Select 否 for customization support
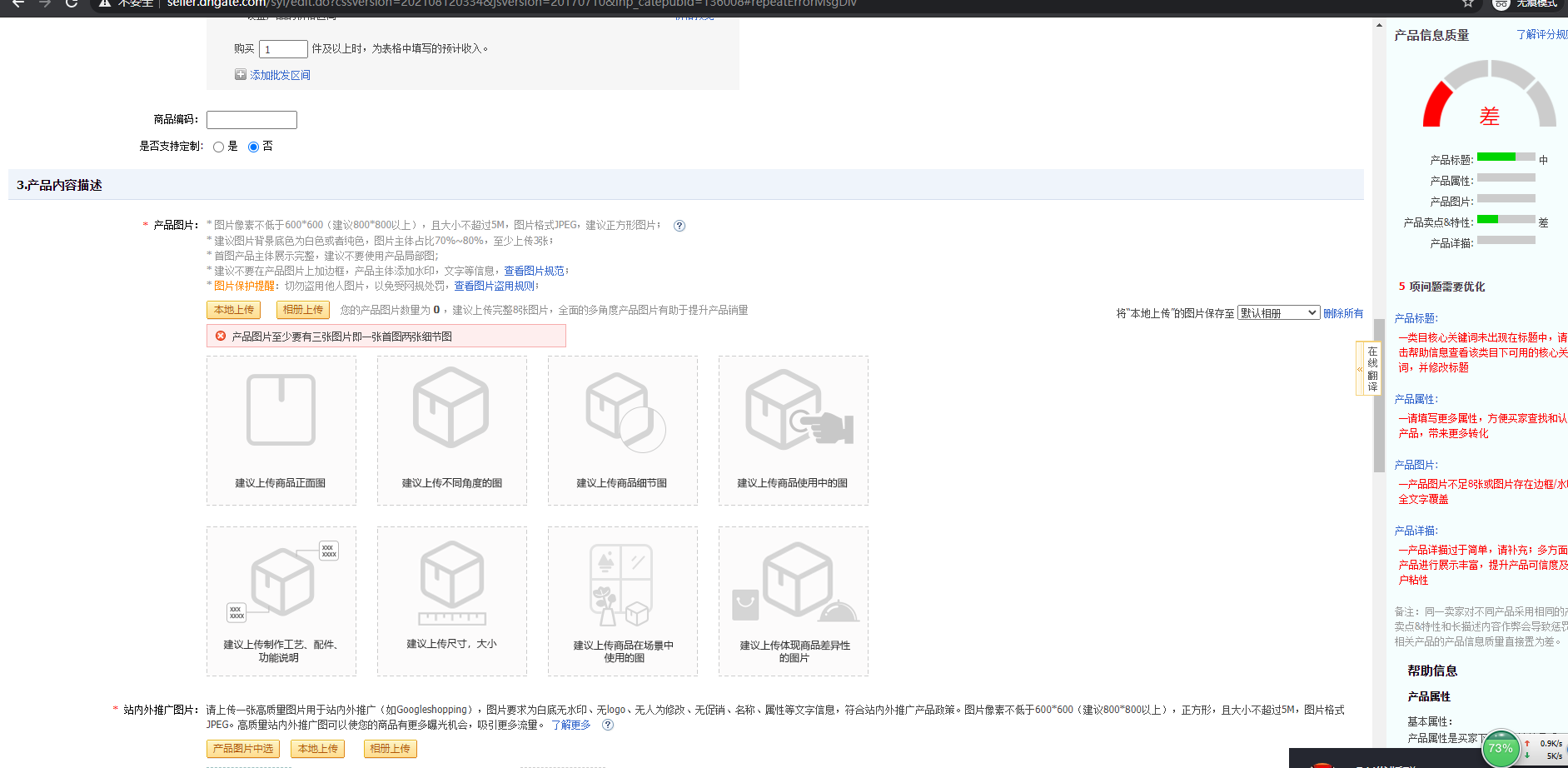 (x=253, y=147)
